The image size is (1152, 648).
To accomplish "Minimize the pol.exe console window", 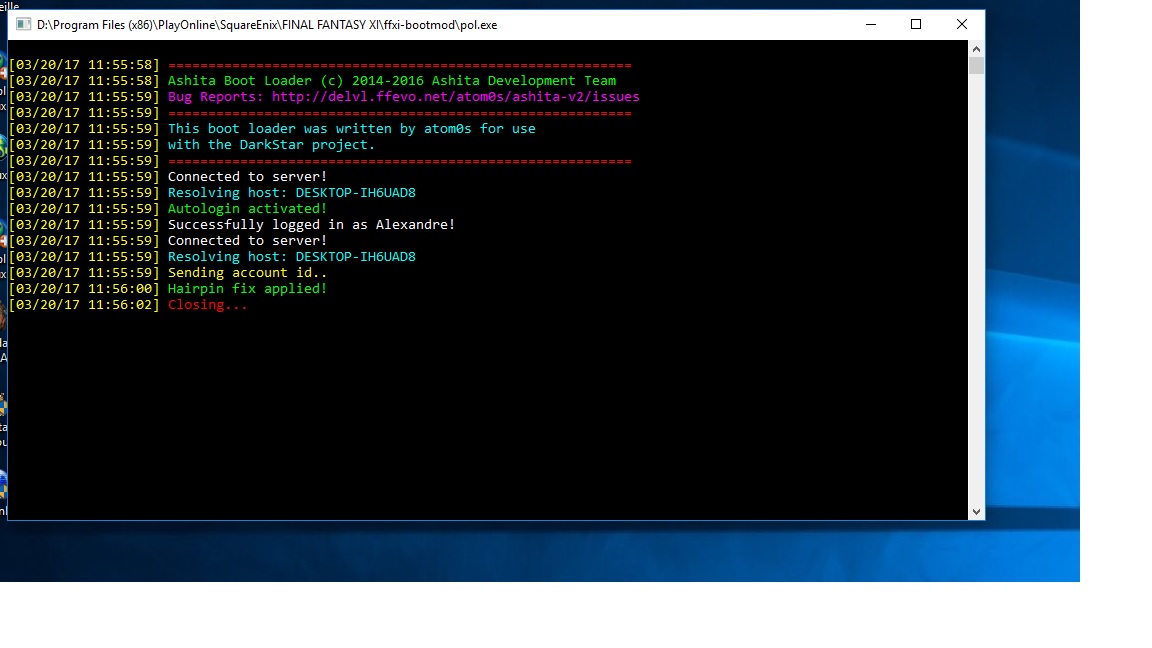I will point(869,25).
